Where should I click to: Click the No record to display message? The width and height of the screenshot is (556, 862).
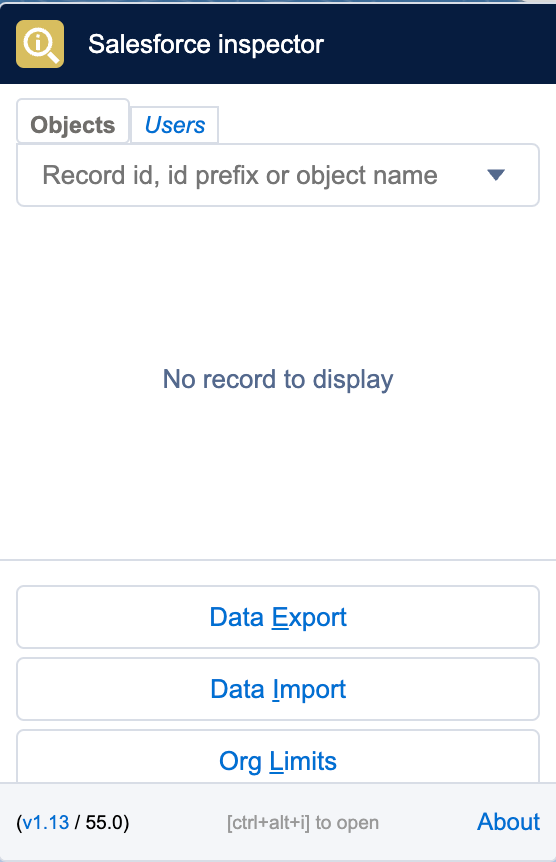click(278, 379)
